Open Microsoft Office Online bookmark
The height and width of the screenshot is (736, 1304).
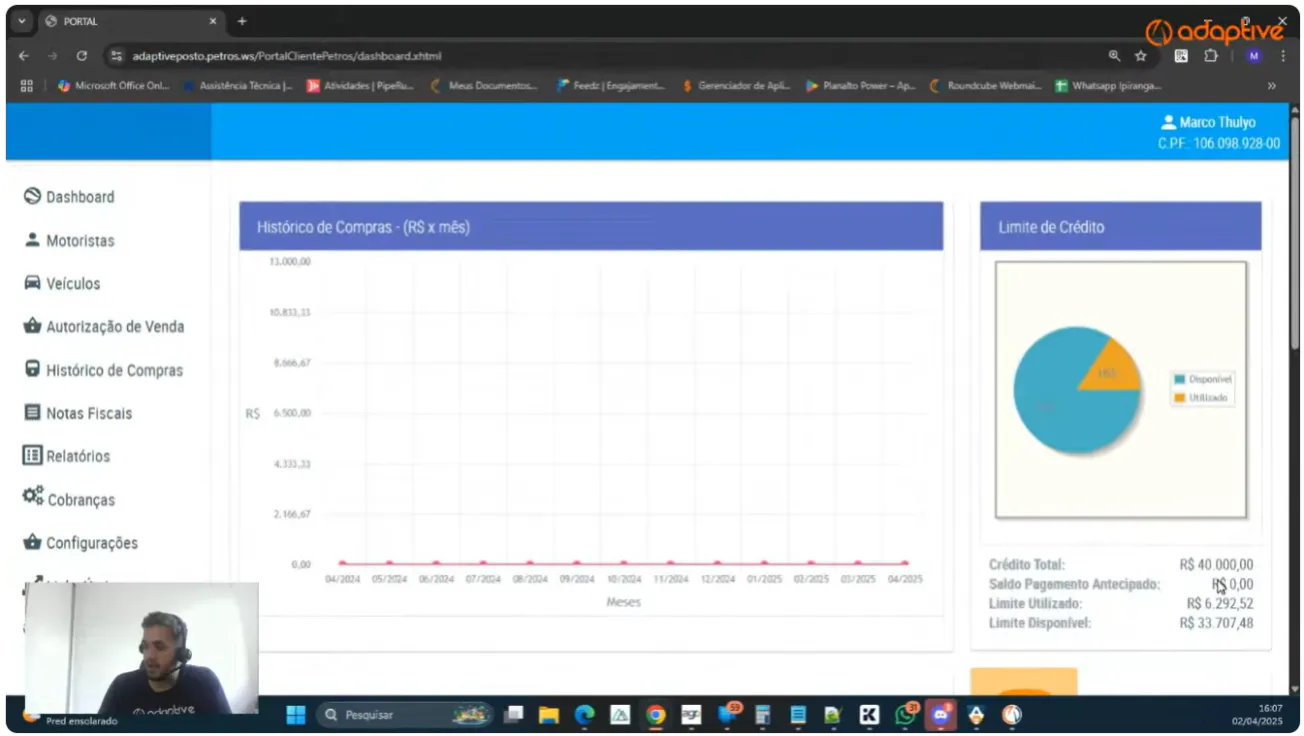pos(114,86)
